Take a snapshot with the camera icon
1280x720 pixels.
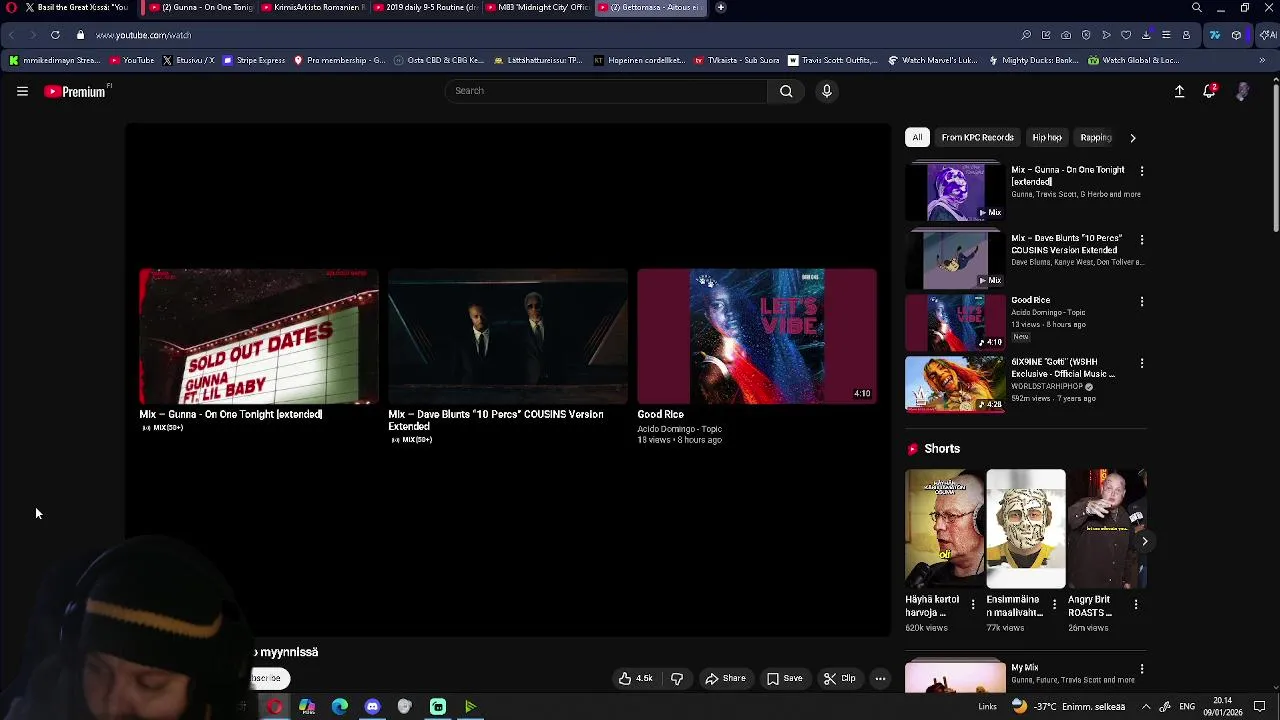1066,35
